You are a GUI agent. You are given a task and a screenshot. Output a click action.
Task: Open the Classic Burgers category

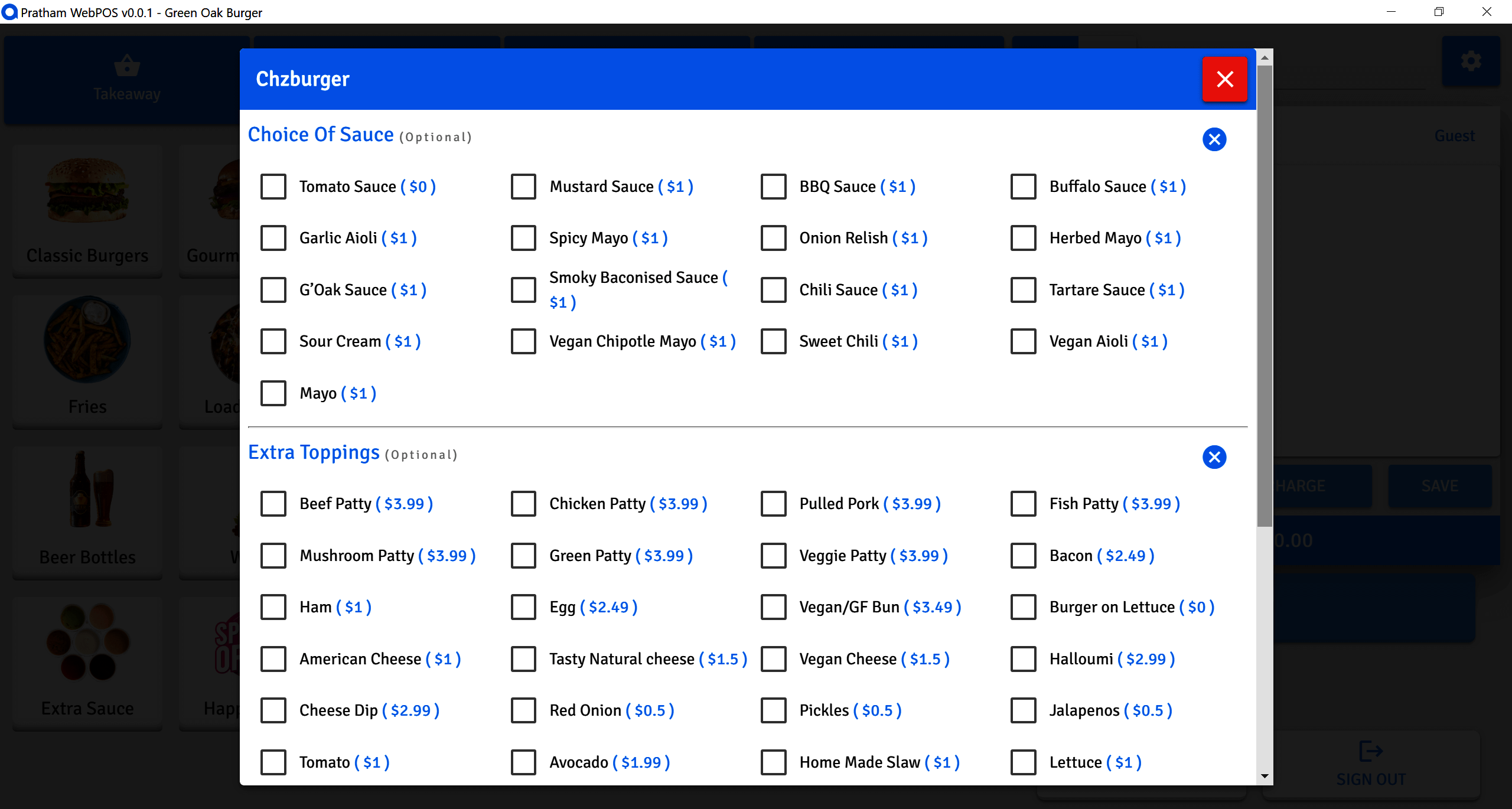[87, 211]
